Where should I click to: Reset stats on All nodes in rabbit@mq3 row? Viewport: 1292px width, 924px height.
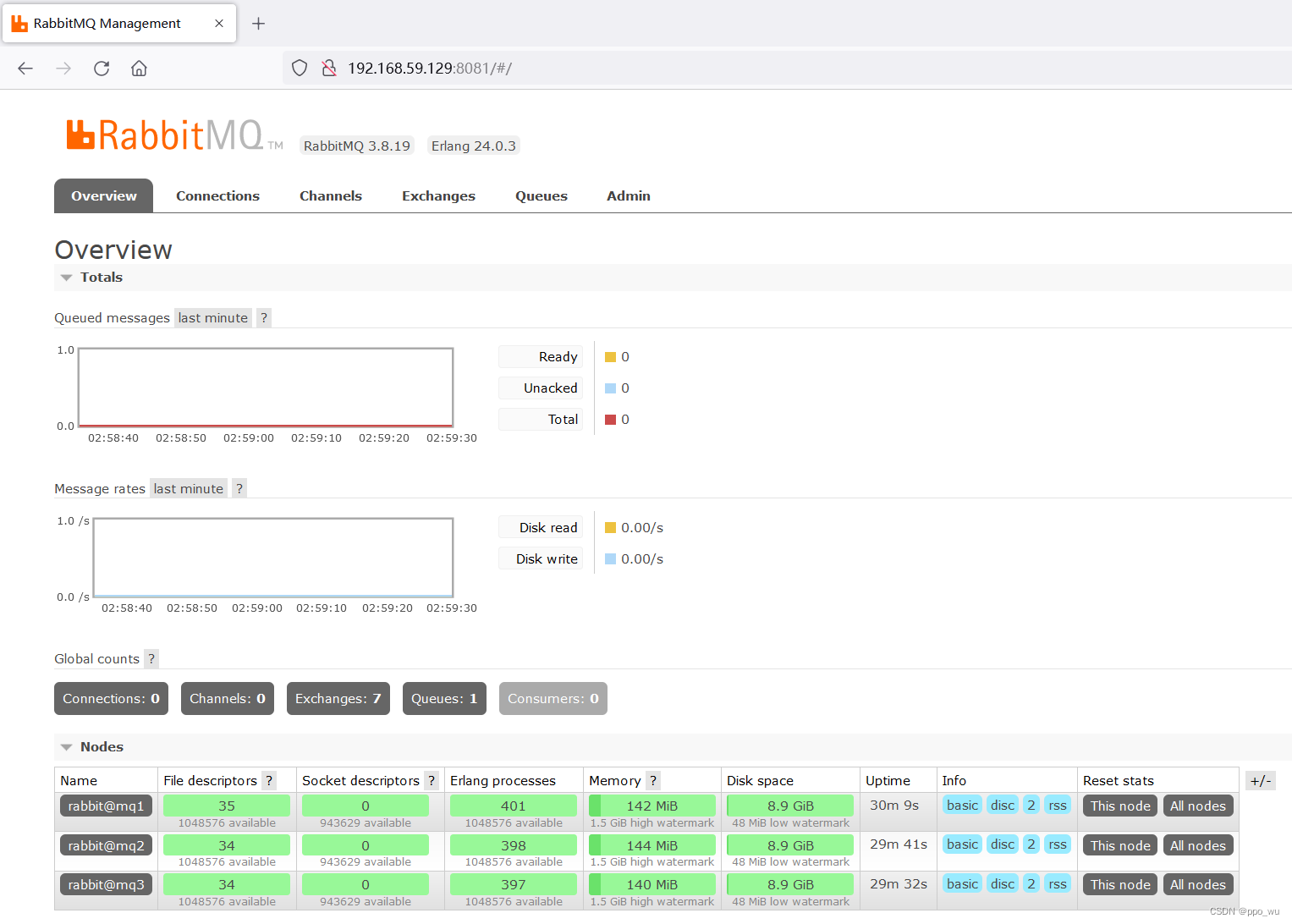(x=1198, y=885)
